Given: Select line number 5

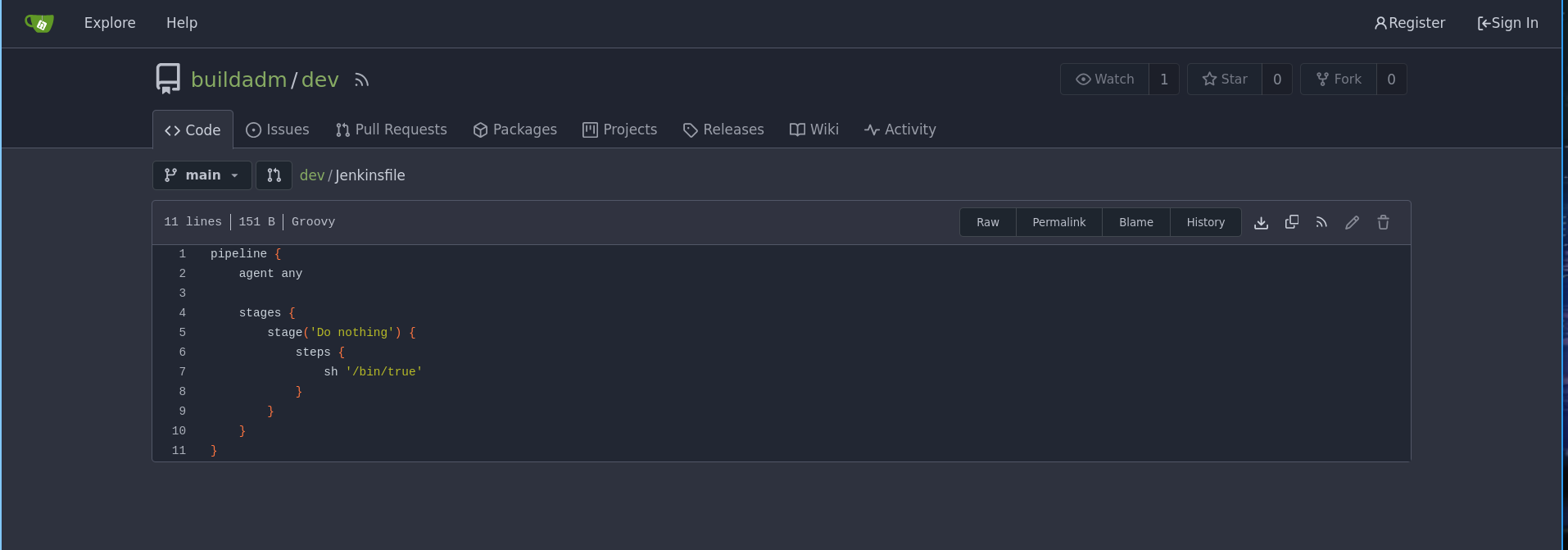Looking at the screenshot, I should [183, 333].
